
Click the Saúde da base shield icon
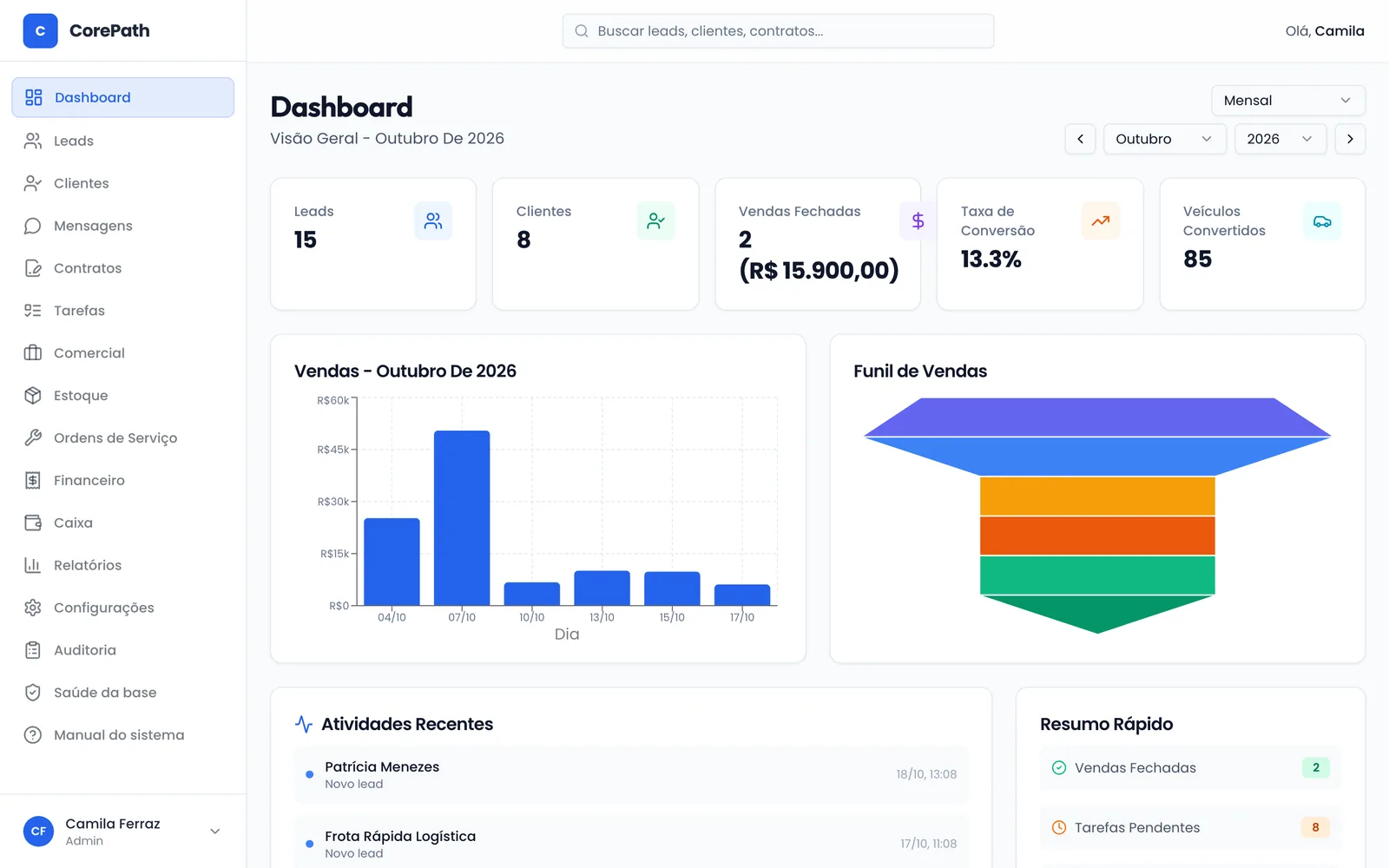[x=33, y=693]
